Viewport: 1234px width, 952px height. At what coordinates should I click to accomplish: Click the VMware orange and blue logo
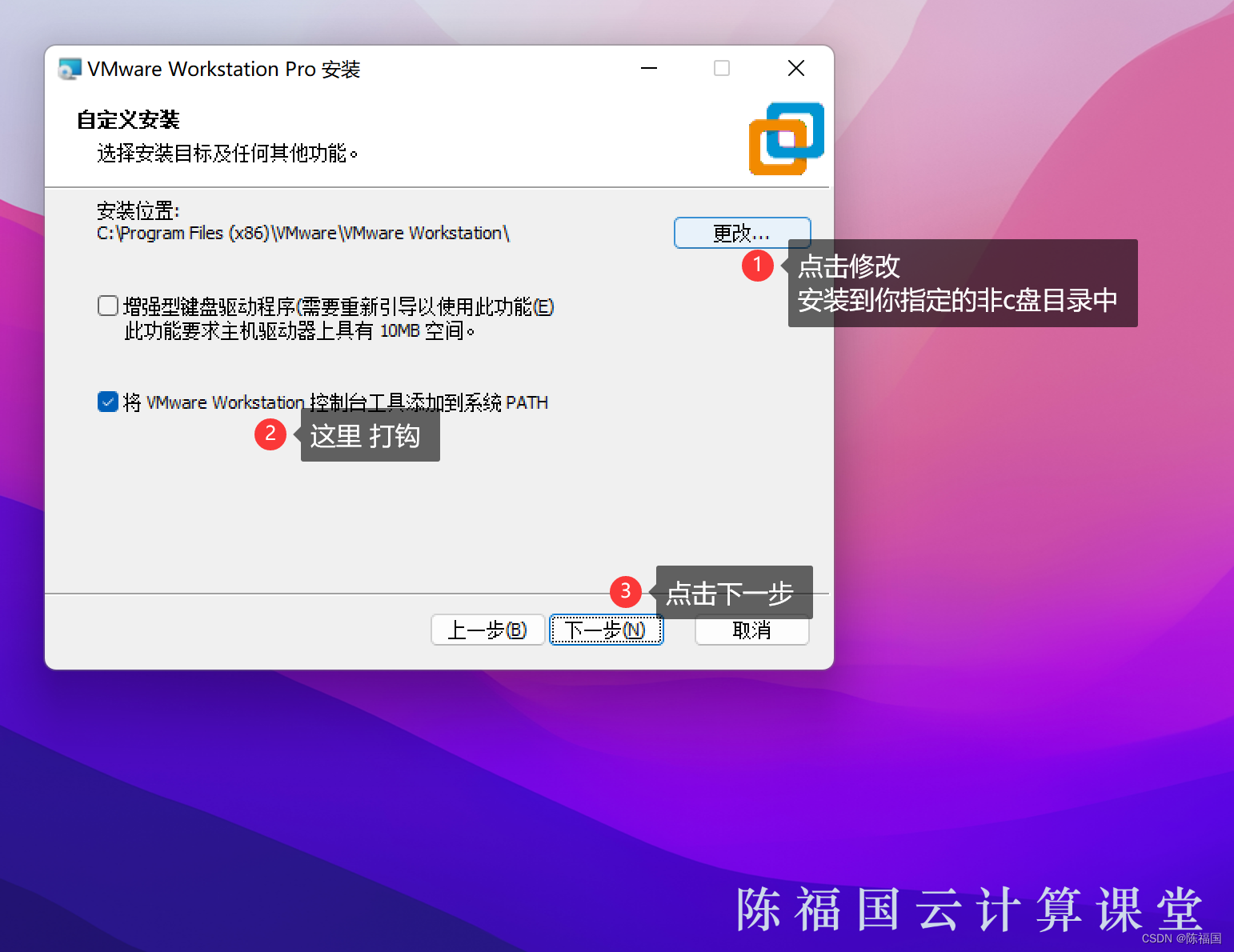786,138
